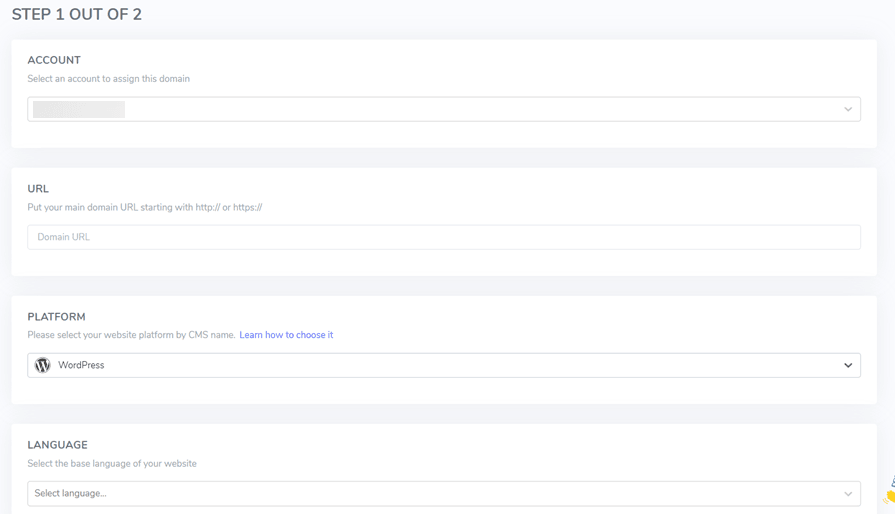Expand the Account dropdown chevron

coord(847,109)
